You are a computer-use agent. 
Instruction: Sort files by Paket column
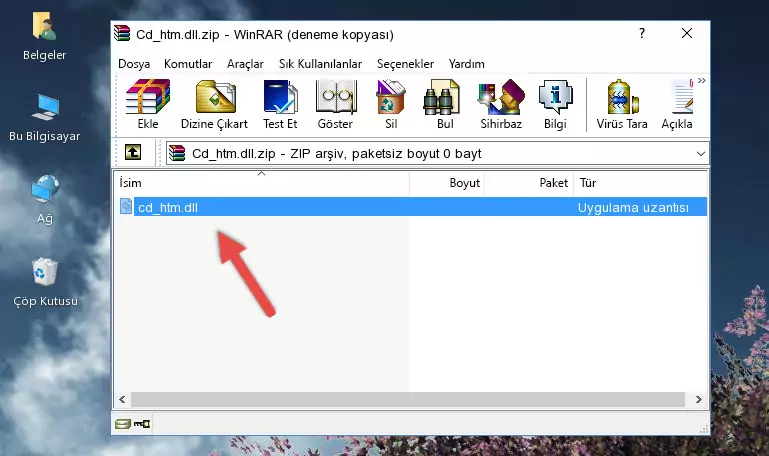[529, 183]
